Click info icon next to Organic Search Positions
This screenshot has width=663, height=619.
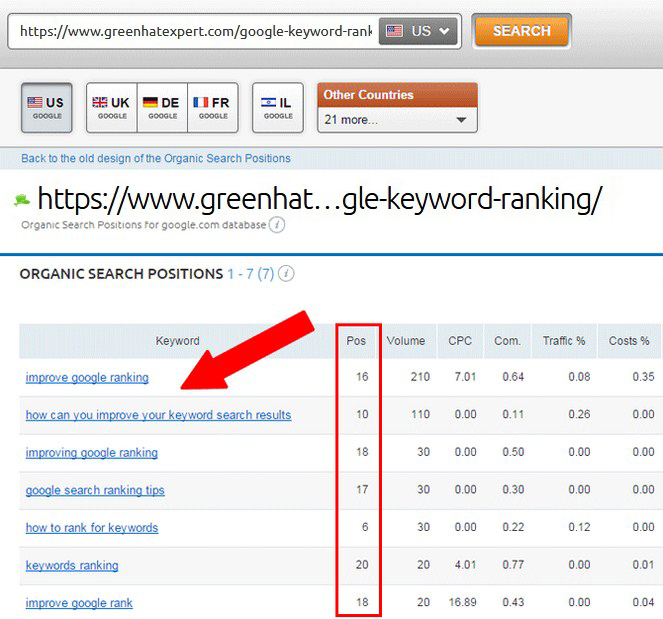[x=287, y=274]
